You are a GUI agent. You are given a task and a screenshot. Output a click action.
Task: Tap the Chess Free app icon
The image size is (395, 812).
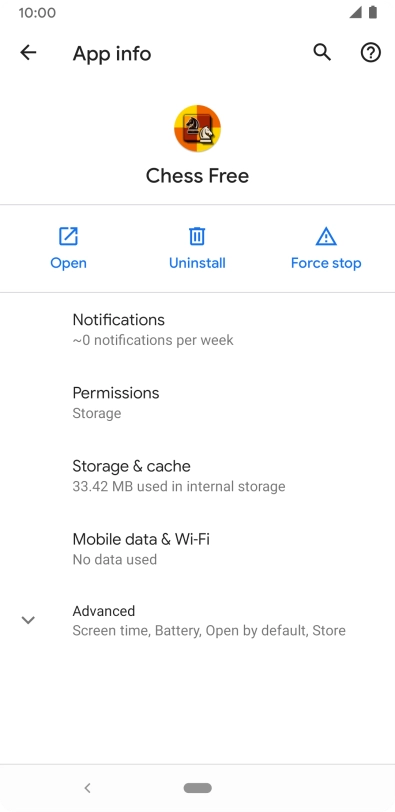point(197,128)
